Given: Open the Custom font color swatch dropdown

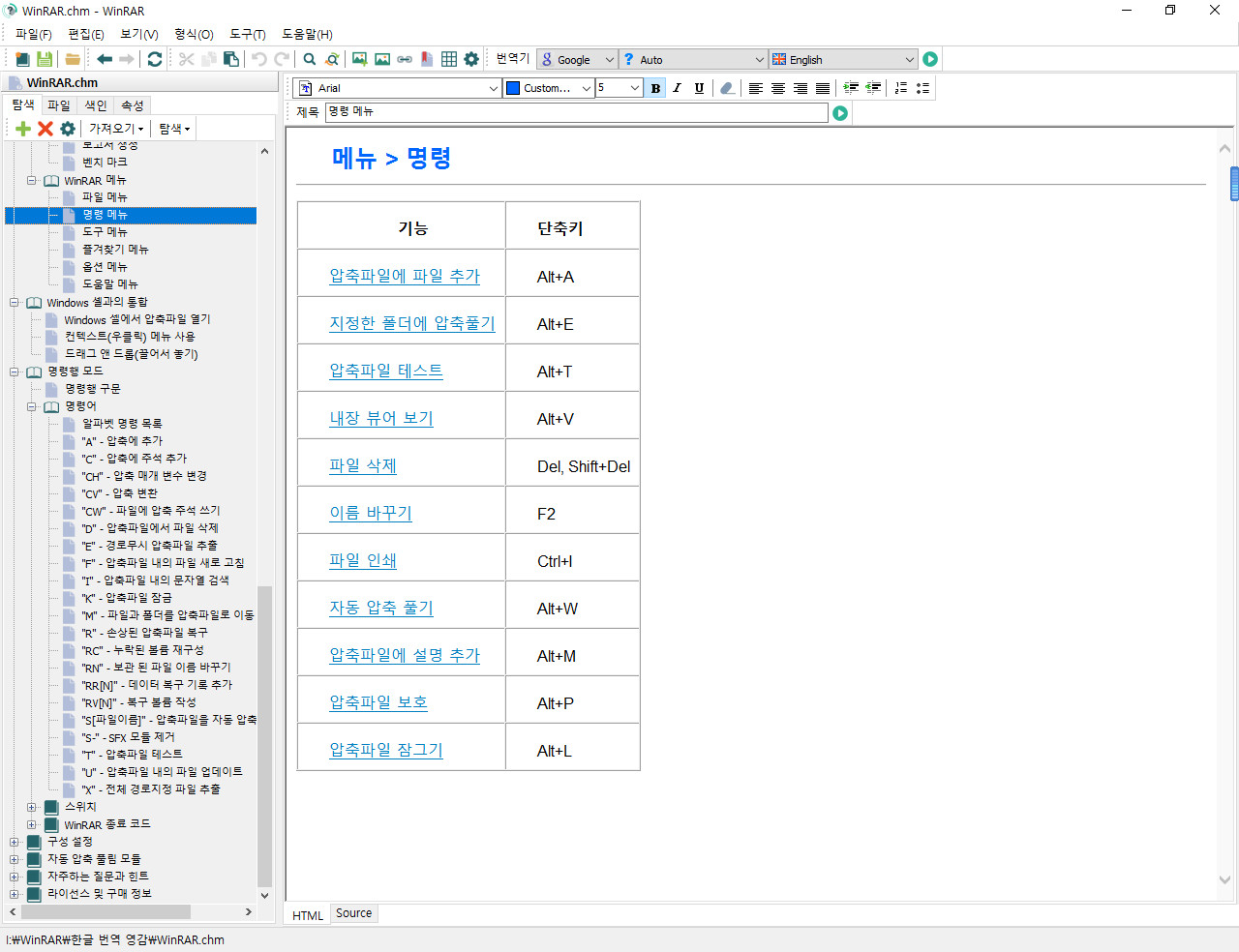Looking at the screenshot, I should tap(548, 88).
